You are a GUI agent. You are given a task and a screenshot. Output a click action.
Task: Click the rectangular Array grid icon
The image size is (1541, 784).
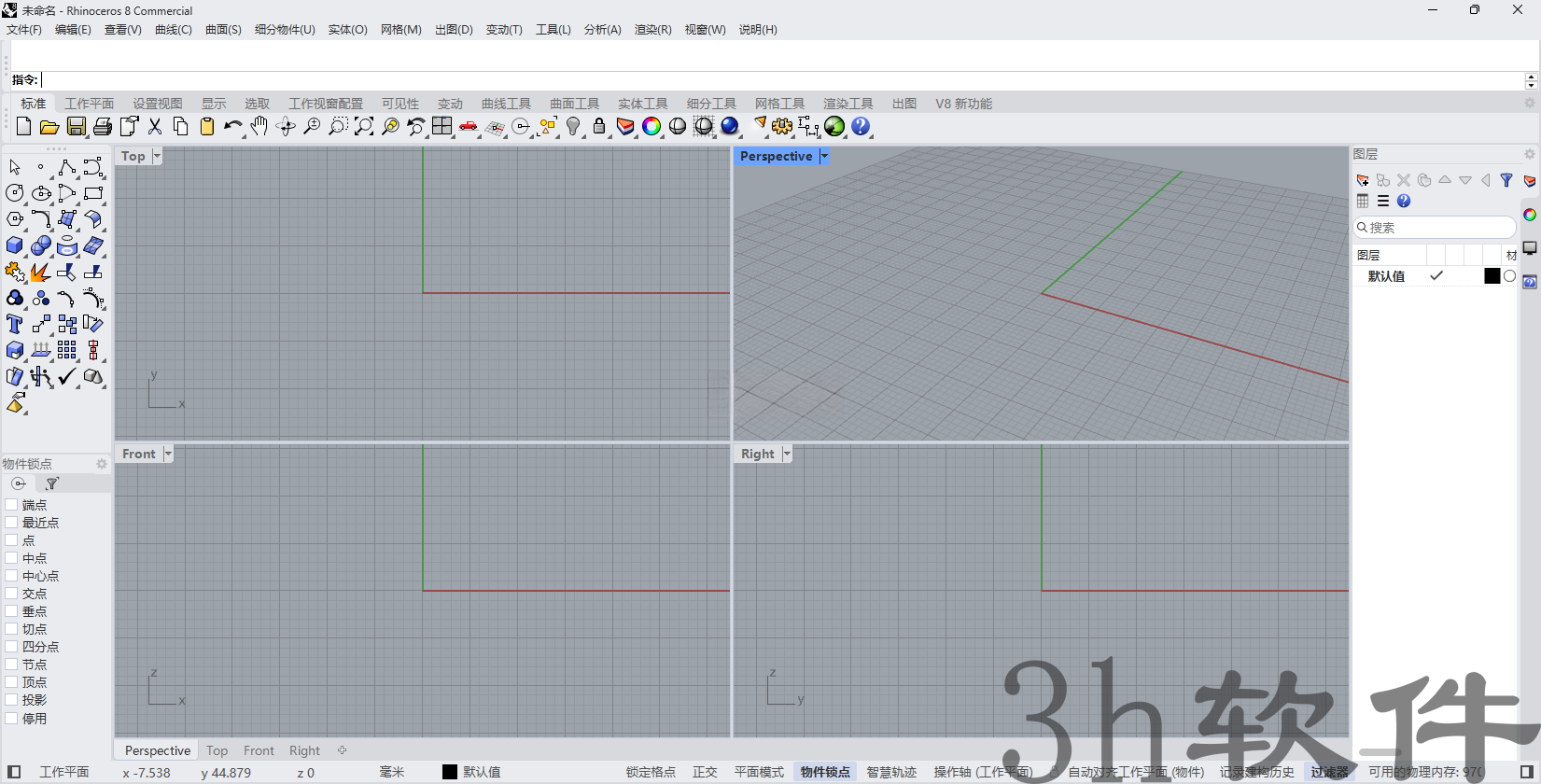67,350
